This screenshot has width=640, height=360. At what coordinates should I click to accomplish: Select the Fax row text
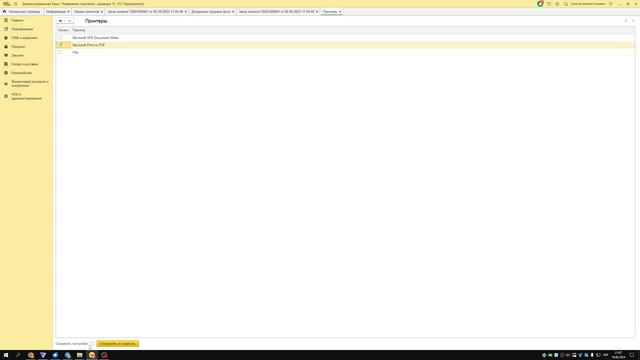pos(75,52)
